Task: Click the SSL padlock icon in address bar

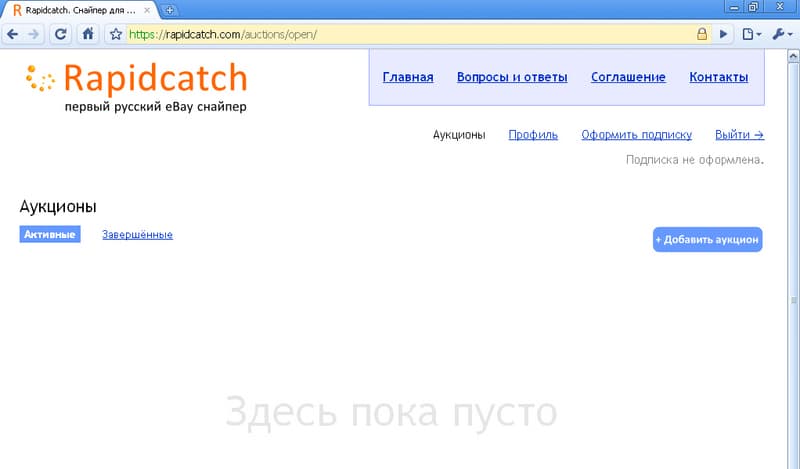Action: 702,34
